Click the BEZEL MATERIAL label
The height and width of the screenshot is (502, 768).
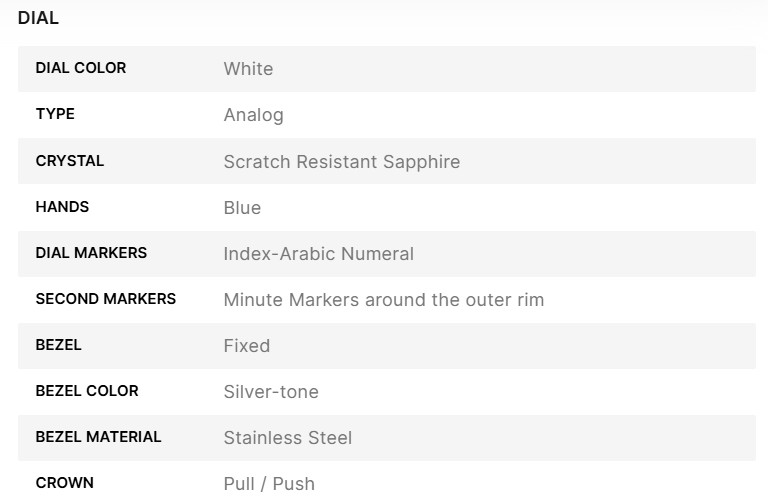click(x=98, y=437)
